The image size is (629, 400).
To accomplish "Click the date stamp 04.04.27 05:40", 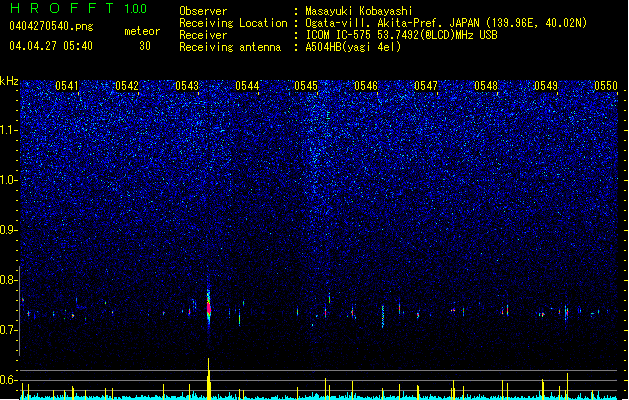I will (51, 46).
